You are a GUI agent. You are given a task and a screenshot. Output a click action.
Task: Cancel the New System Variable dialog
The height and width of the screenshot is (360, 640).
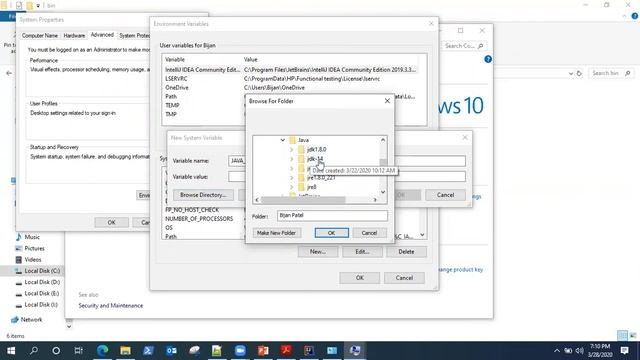point(445,195)
